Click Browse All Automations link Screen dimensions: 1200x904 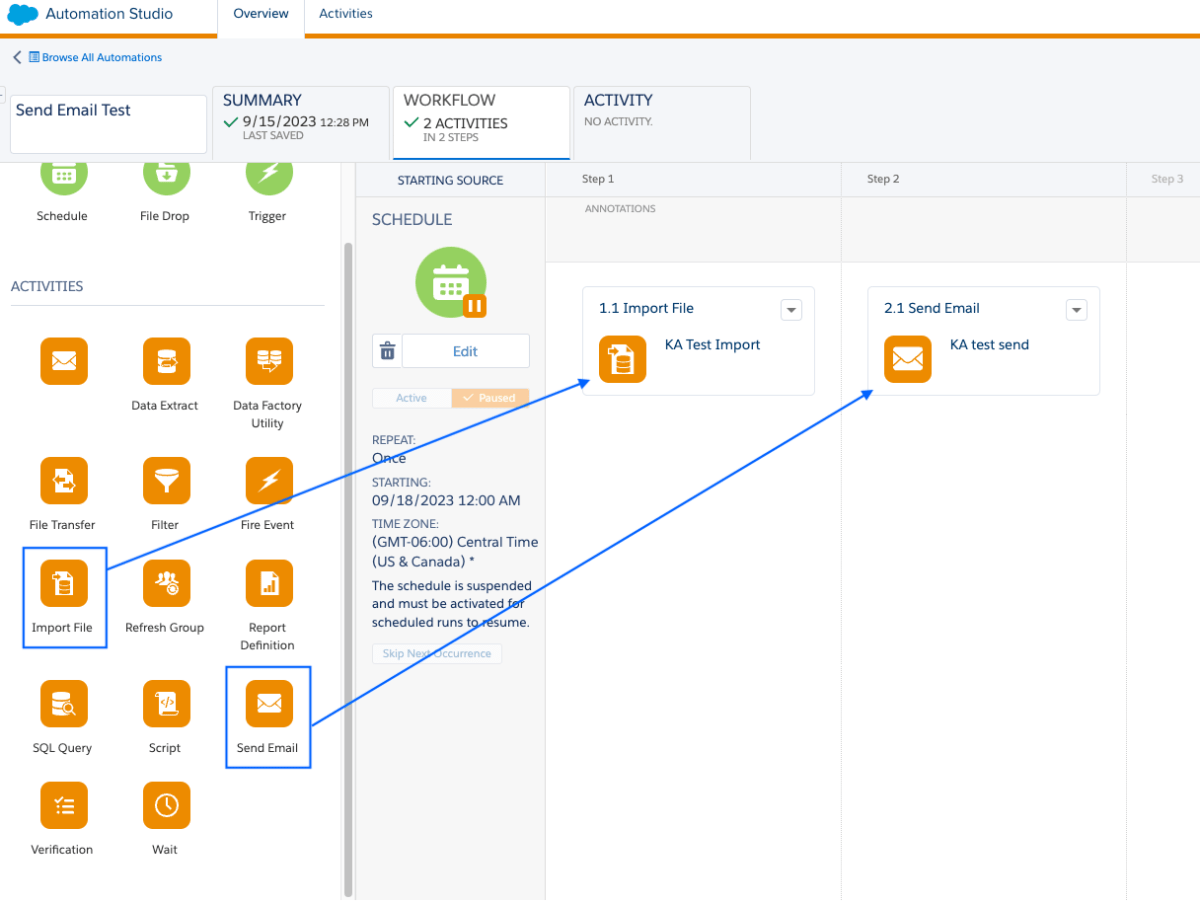point(102,57)
